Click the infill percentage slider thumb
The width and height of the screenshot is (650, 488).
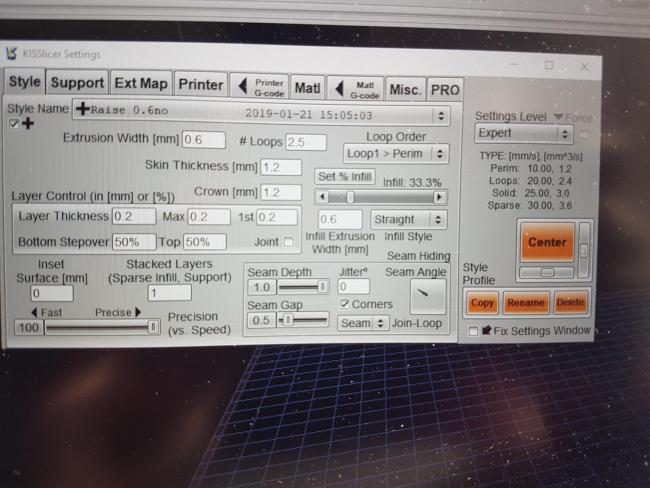(x=350, y=197)
